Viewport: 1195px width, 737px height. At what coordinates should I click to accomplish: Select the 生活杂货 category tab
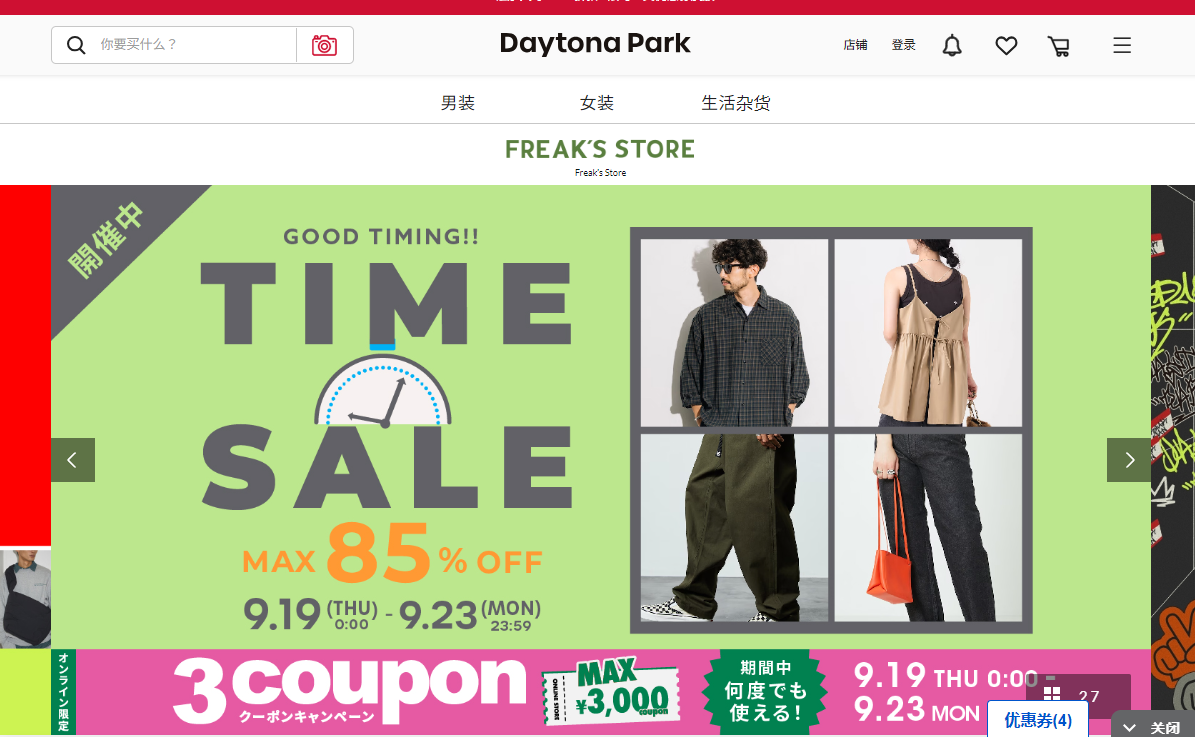[735, 103]
